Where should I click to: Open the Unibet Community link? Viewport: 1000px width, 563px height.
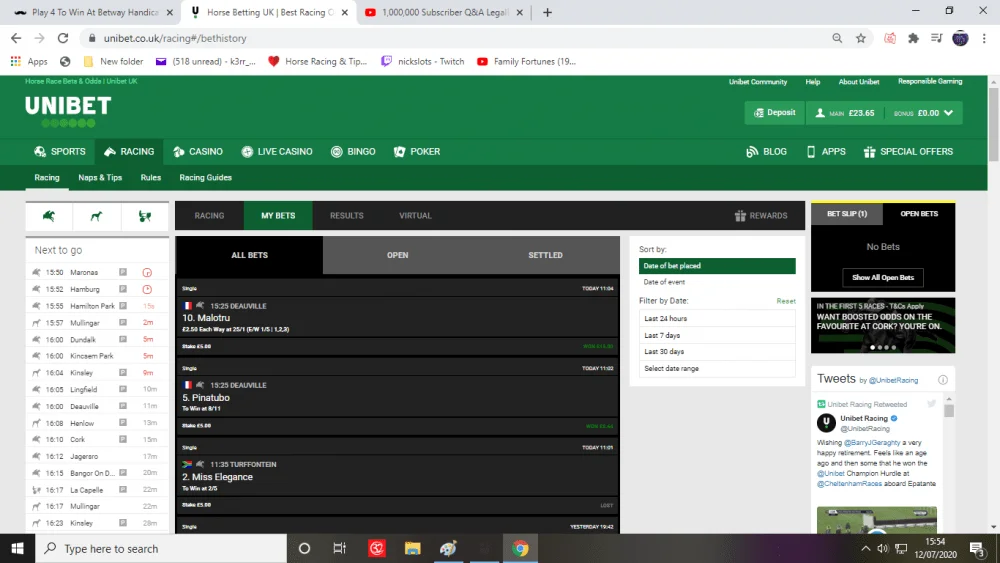coord(758,82)
